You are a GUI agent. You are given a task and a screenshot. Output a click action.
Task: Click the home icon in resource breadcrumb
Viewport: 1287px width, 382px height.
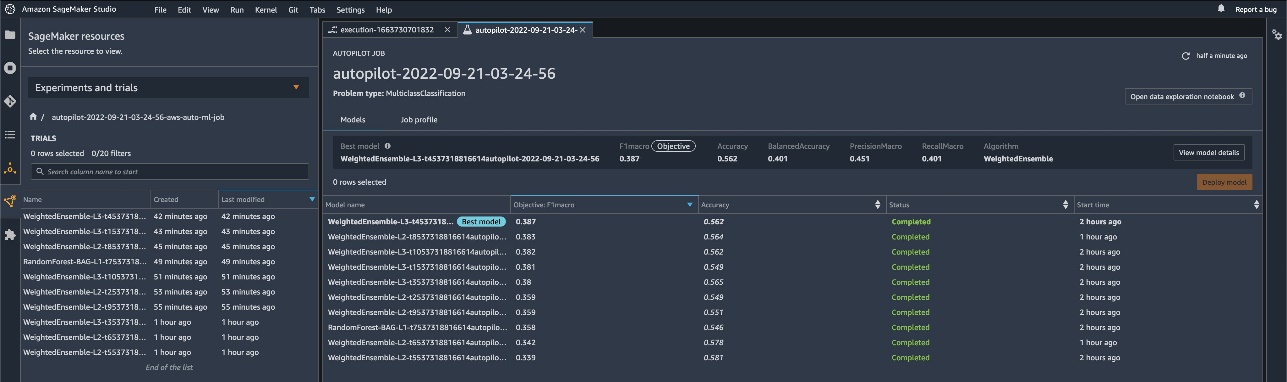[33, 117]
